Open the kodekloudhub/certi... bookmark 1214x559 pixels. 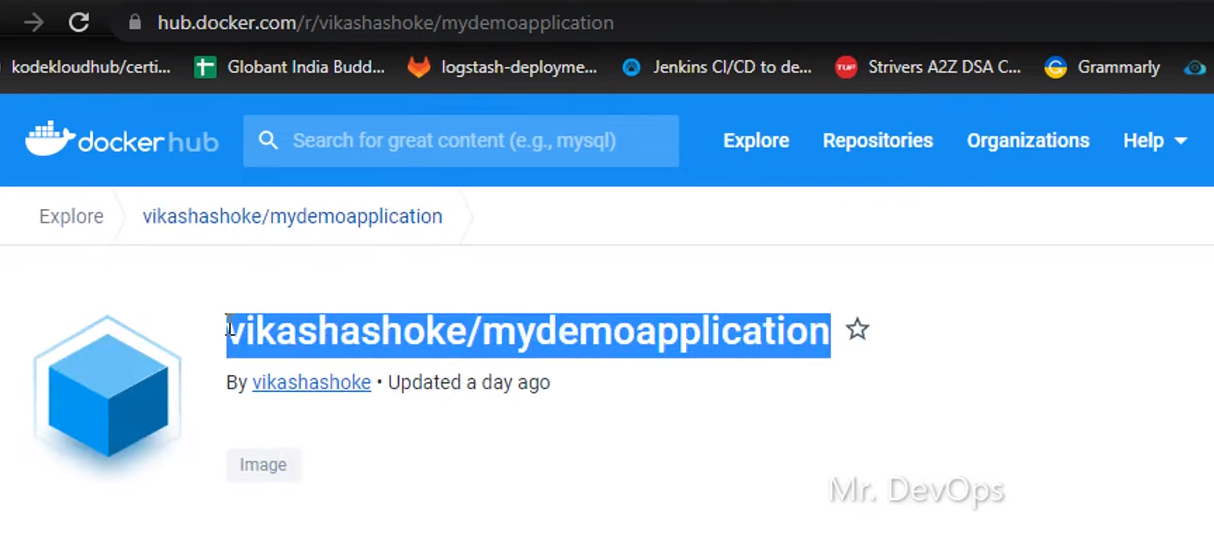(91, 67)
